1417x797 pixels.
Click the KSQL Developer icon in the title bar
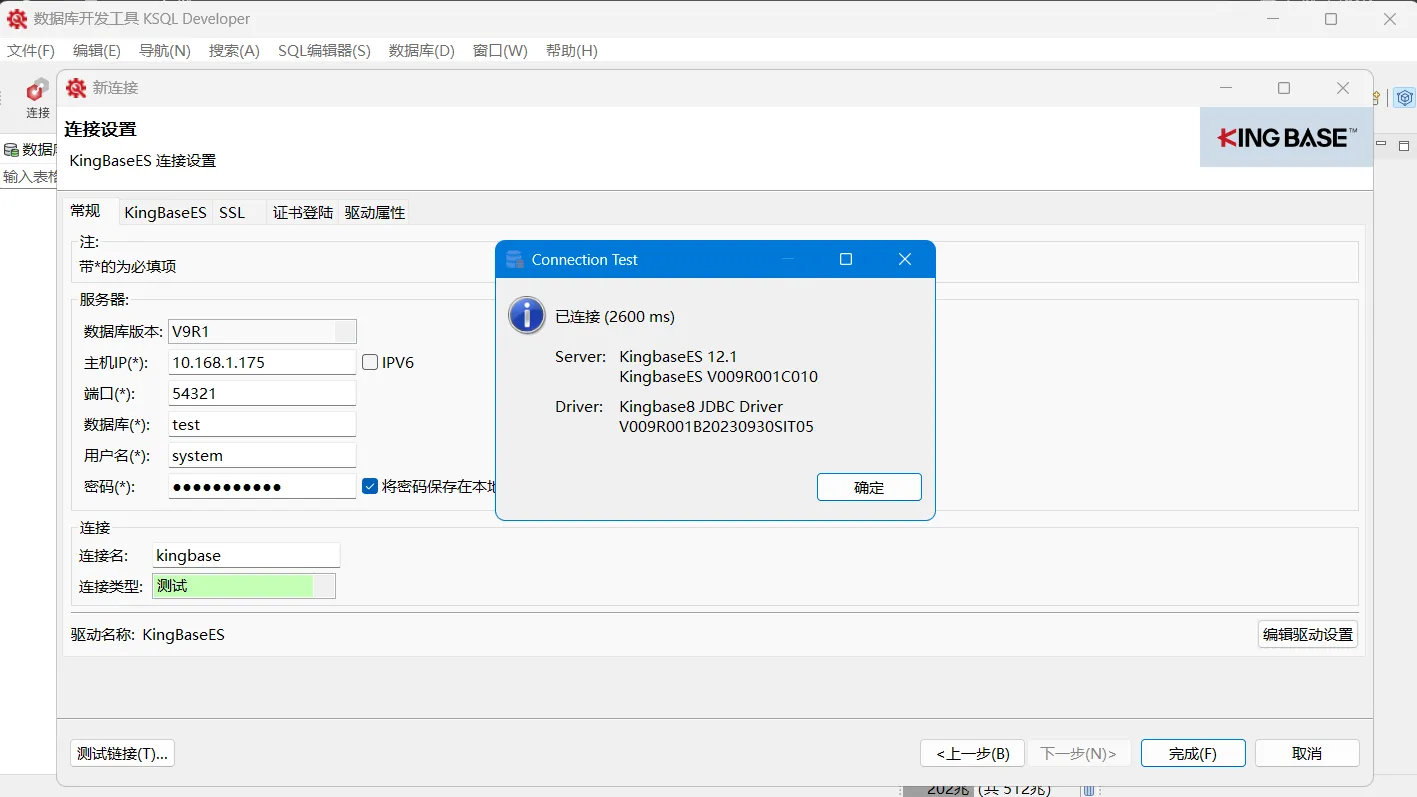coord(15,18)
